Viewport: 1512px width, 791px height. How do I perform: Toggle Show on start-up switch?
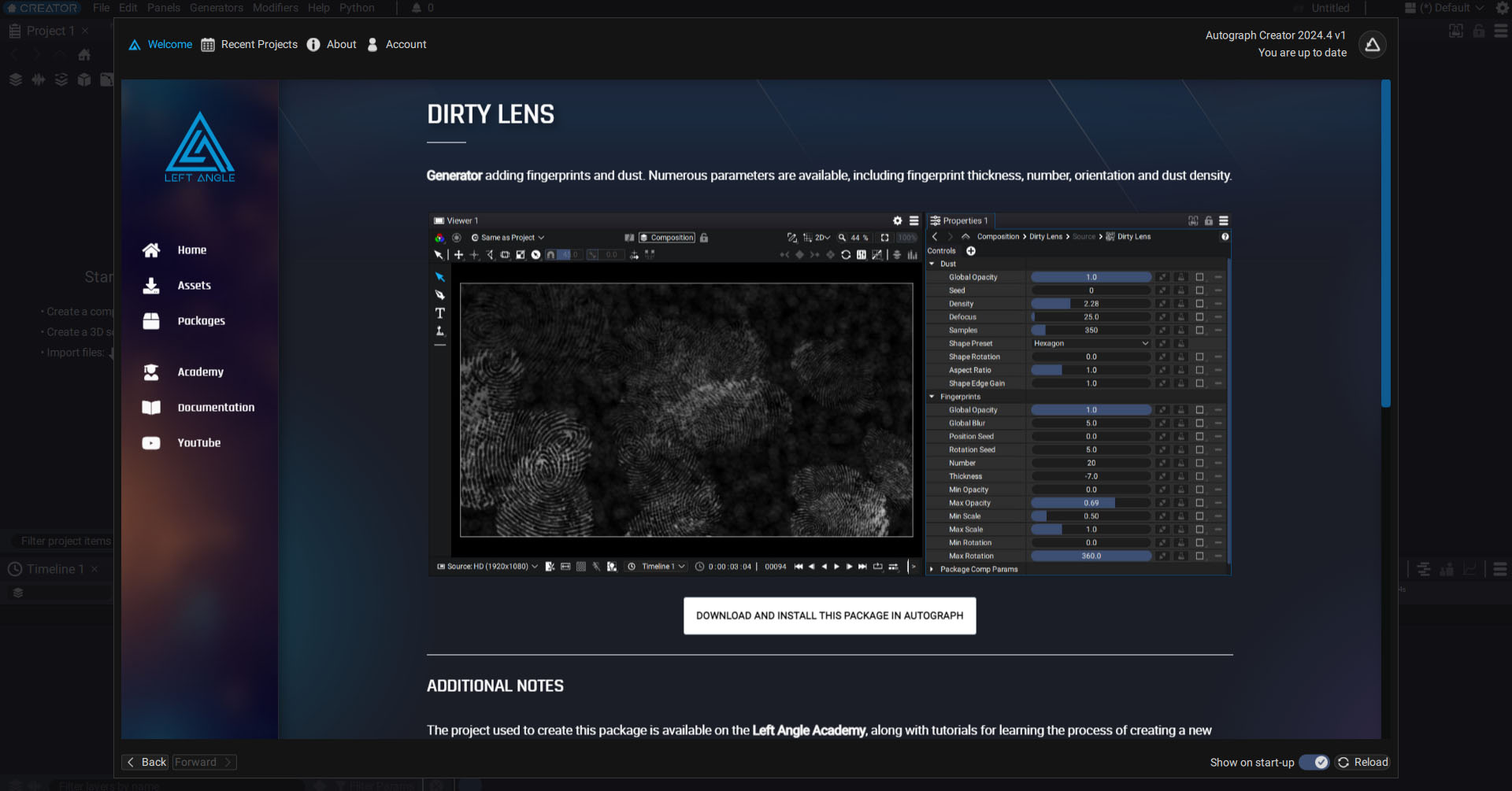pyautogui.click(x=1314, y=762)
